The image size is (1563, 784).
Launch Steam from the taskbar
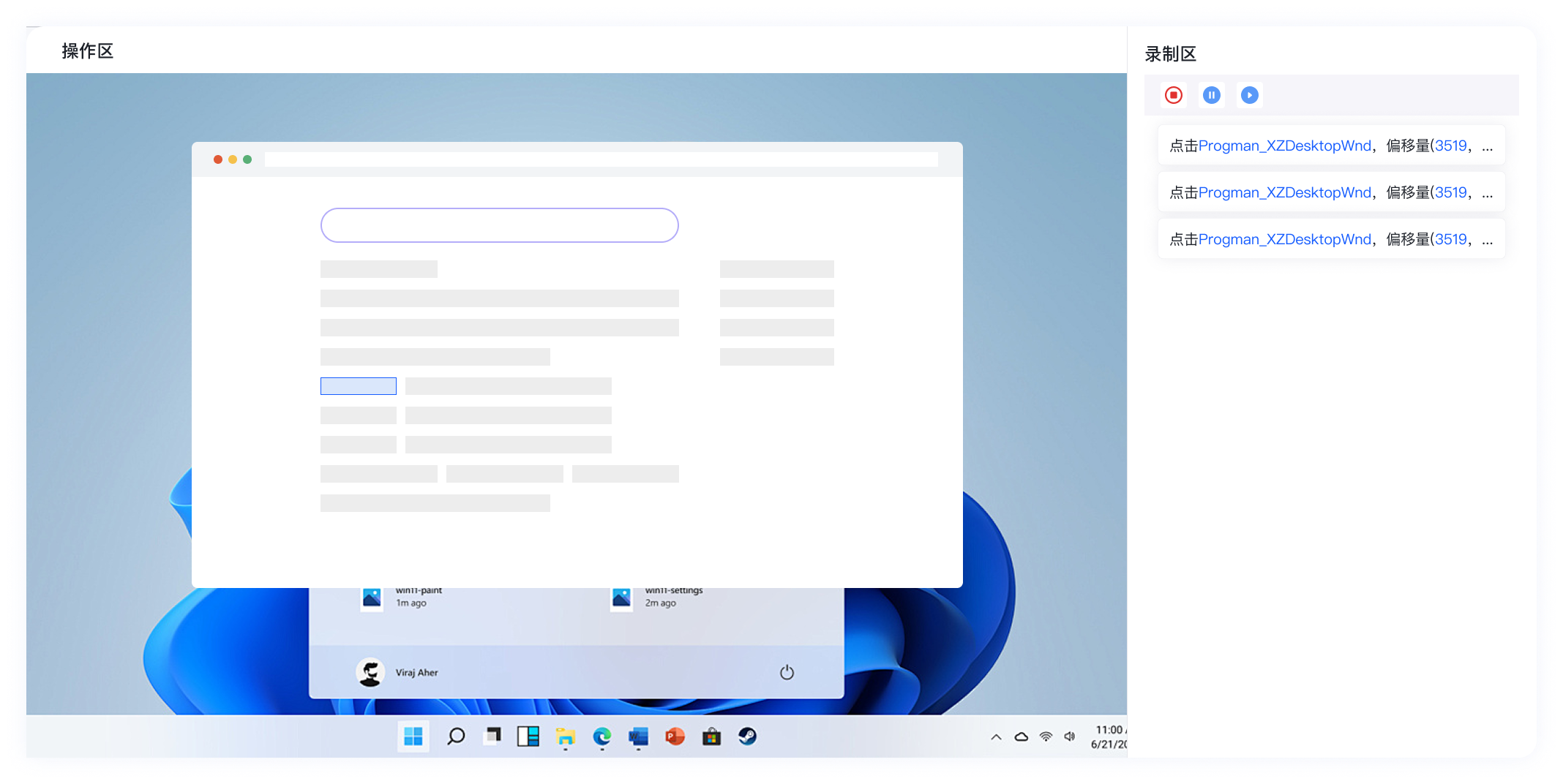(747, 736)
